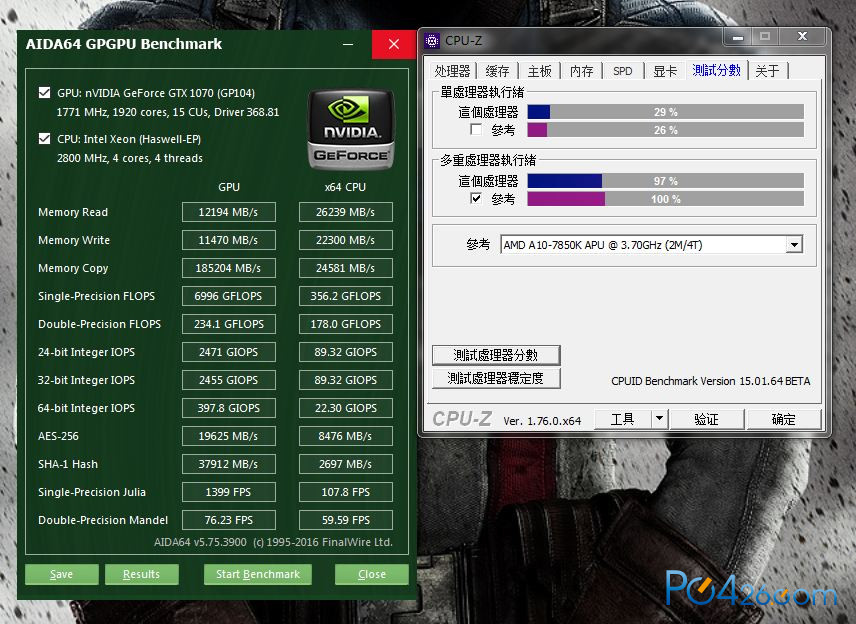Click GPU Single-Precision FLOPS value 6996 GFLOPS
Image resolution: width=856 pixels, height=624 pixels.
[229, 296]
